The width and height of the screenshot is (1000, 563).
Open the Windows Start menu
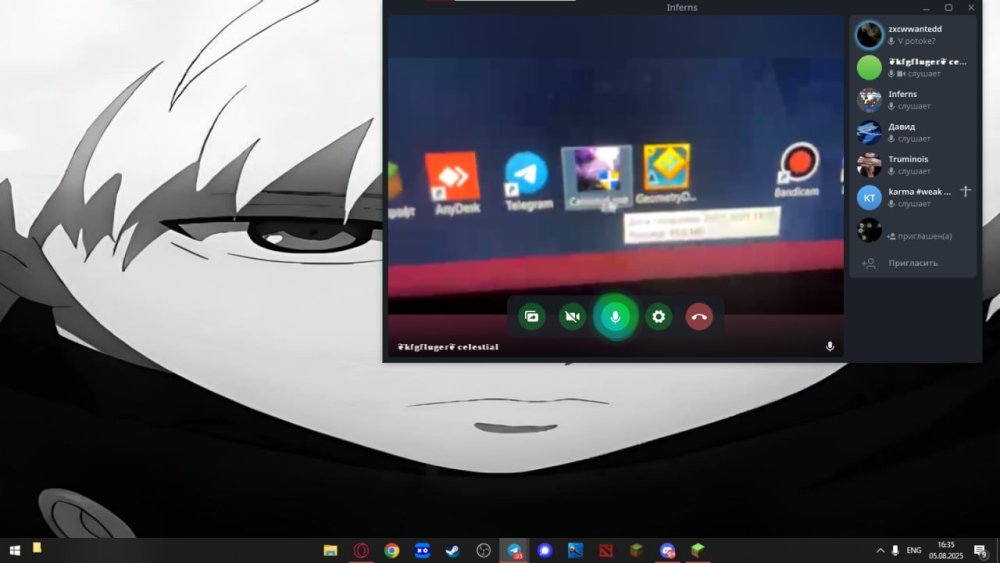pos(15,550)
